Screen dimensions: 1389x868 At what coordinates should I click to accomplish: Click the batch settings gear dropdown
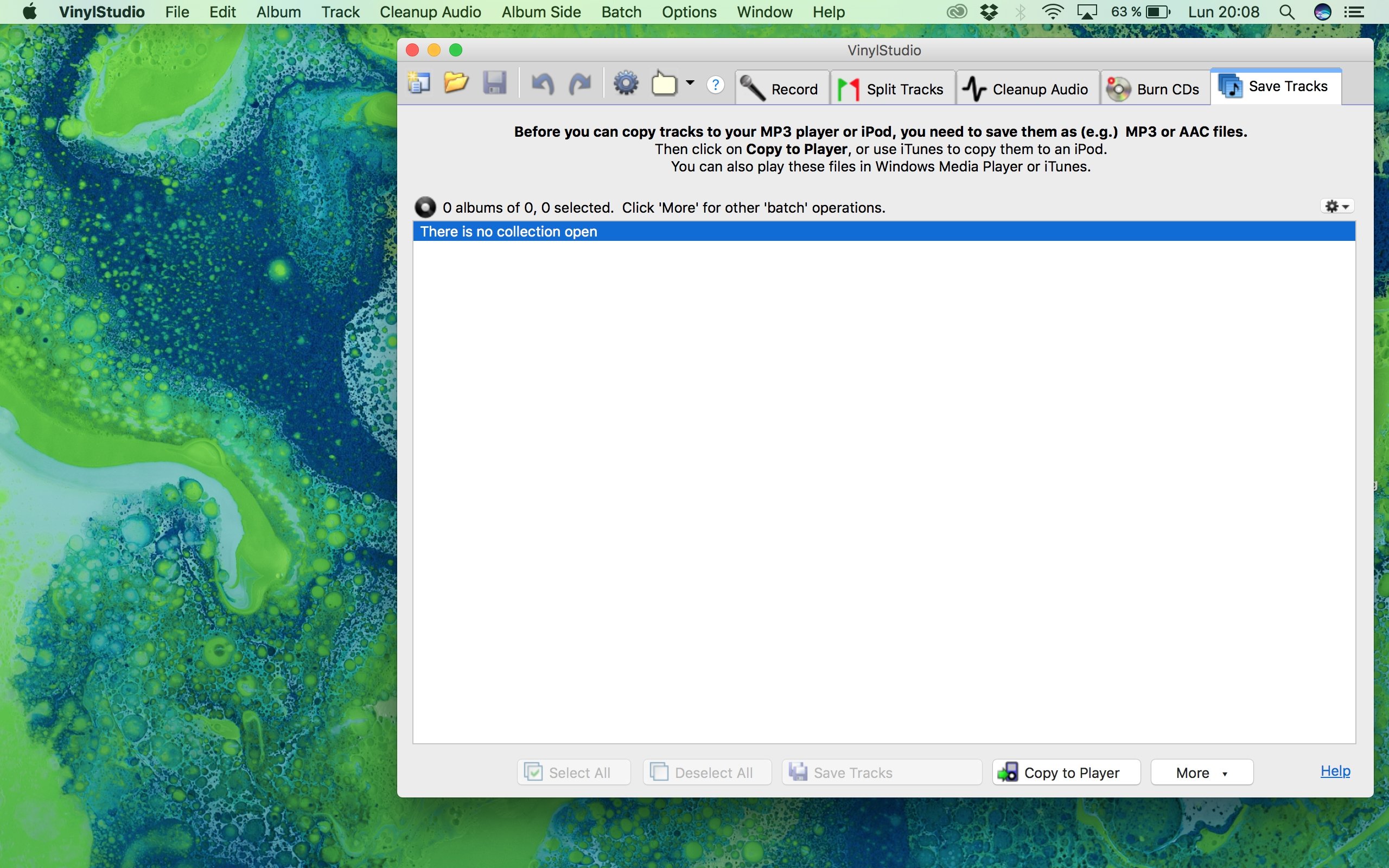pos(1337,205)
